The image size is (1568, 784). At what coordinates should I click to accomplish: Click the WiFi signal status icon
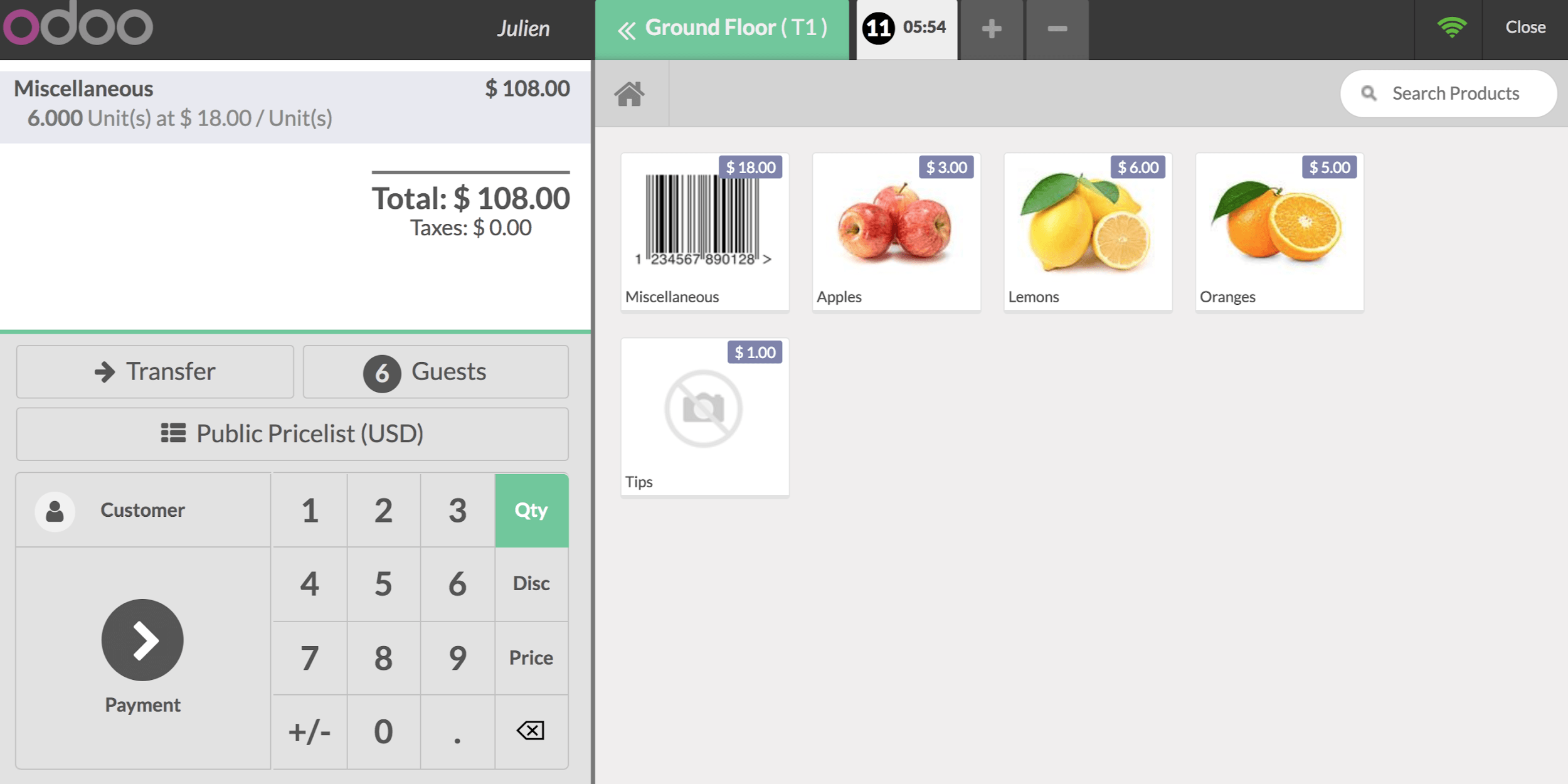(1452, 27)
